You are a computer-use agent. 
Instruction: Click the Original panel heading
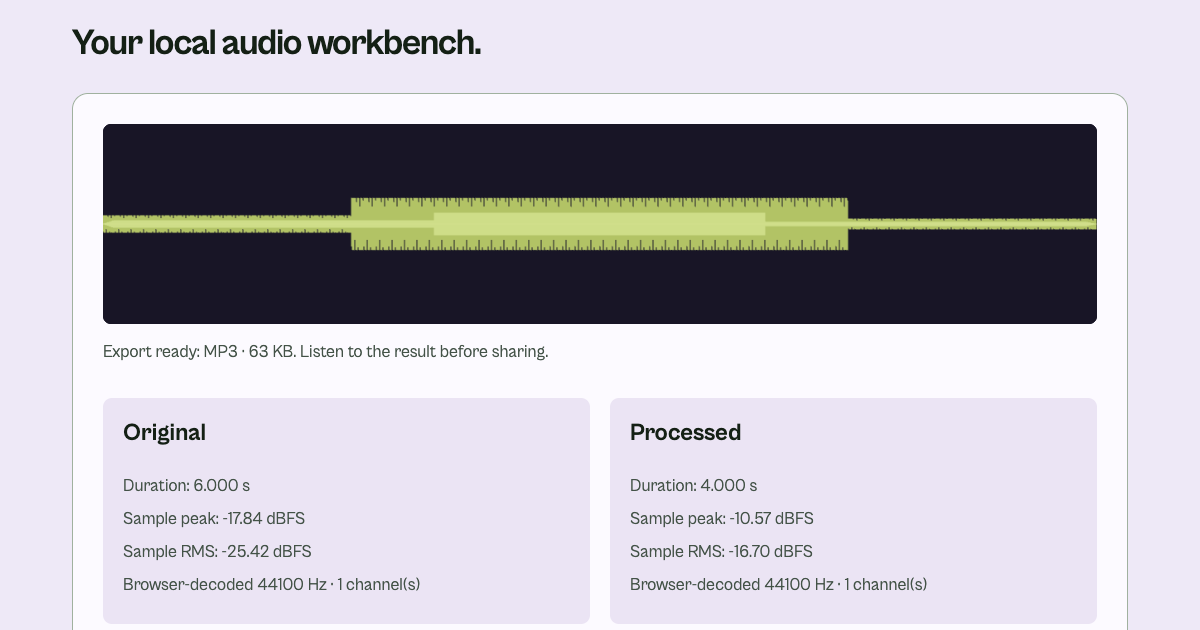pos(165,432)
